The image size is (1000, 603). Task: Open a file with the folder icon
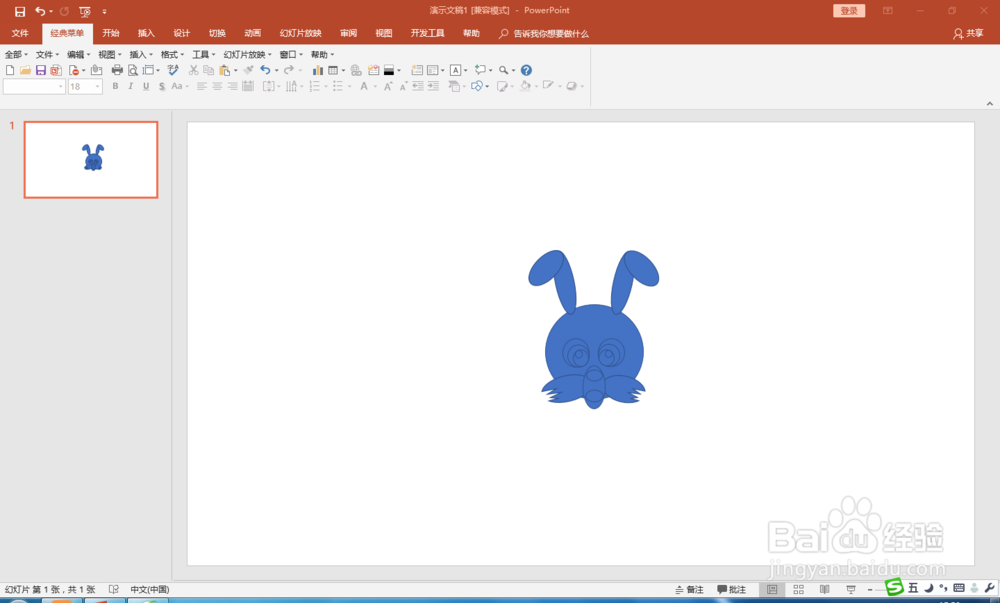coord(26,70)
